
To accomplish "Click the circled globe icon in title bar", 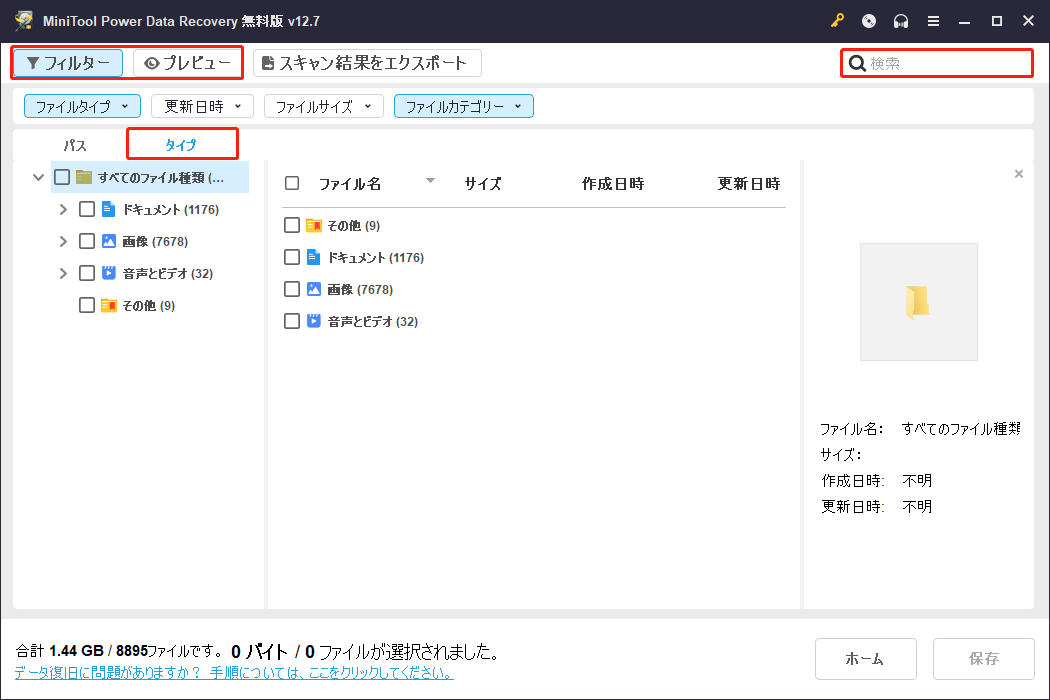I will [x=869, y=20].
